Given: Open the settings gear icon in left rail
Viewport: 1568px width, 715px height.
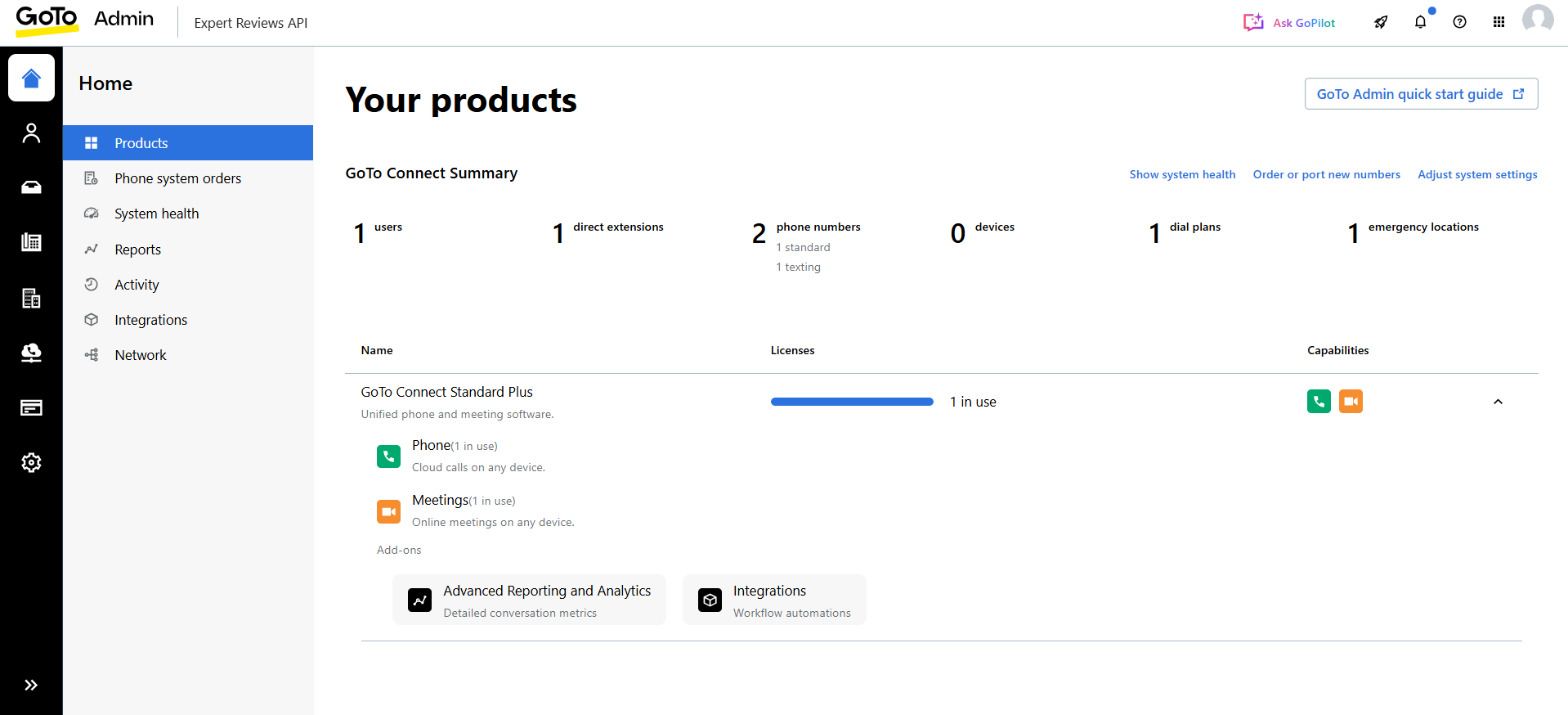Looking at the screenshot, I should [31, 462].
